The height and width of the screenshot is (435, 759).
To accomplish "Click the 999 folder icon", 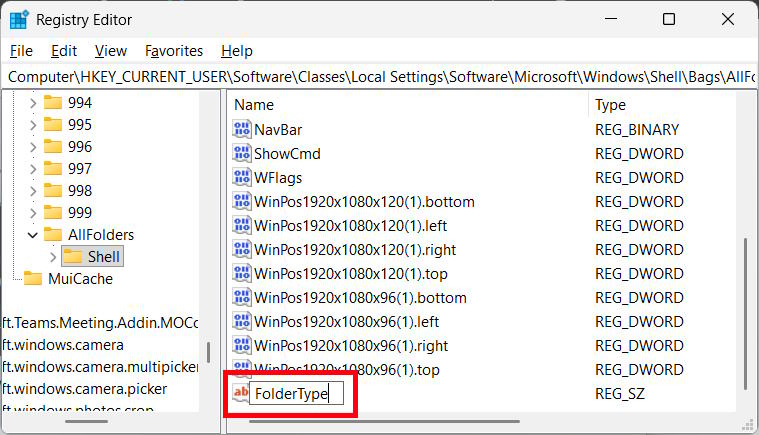I will click(53, 212).
